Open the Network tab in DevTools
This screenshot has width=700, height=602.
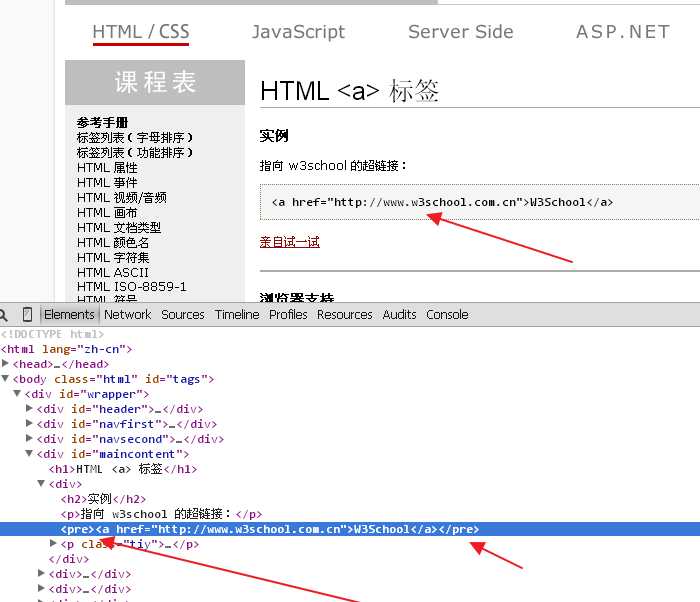click(128, 314)
